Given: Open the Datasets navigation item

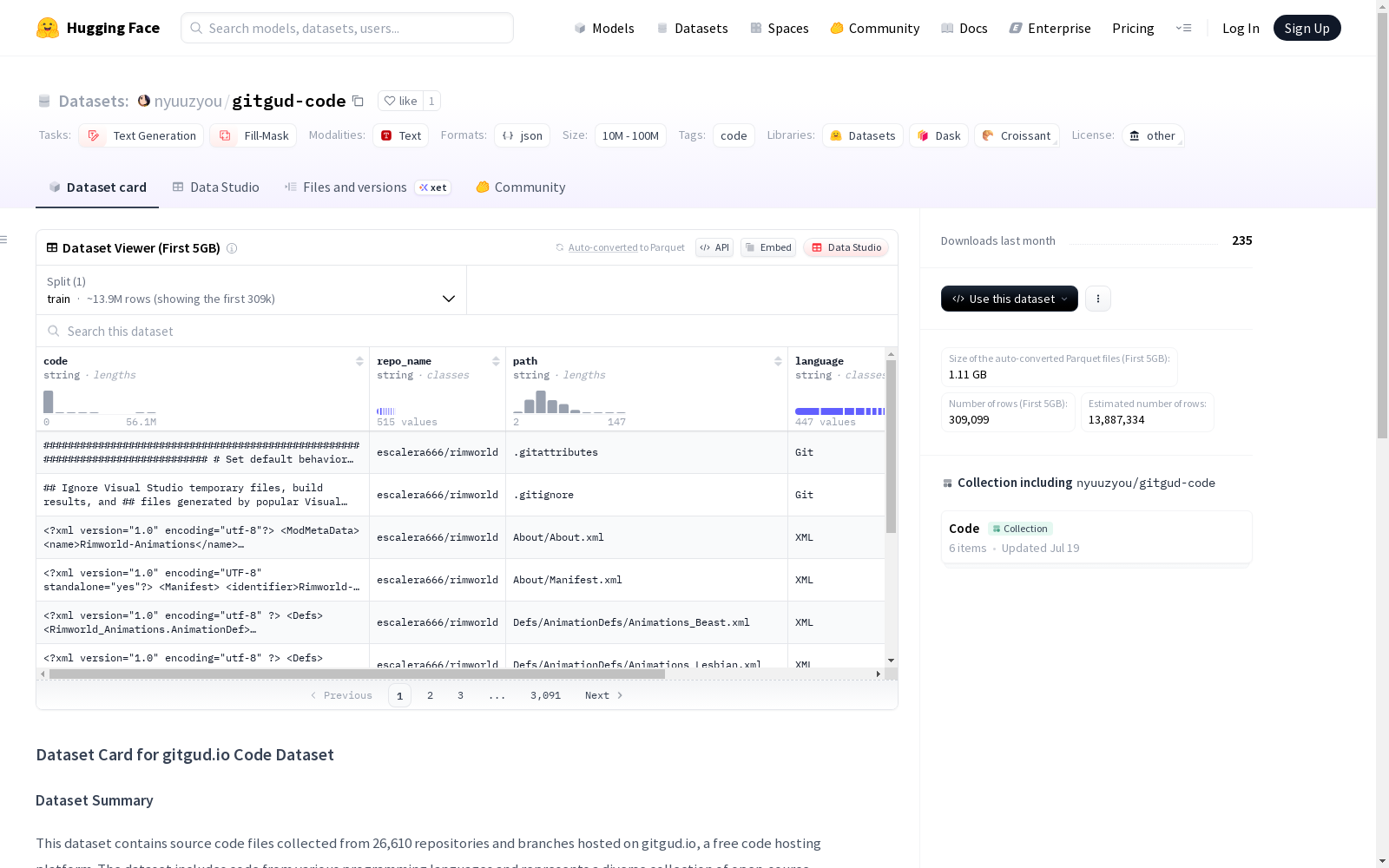Looking at the screenshot, I should [692, 28].
